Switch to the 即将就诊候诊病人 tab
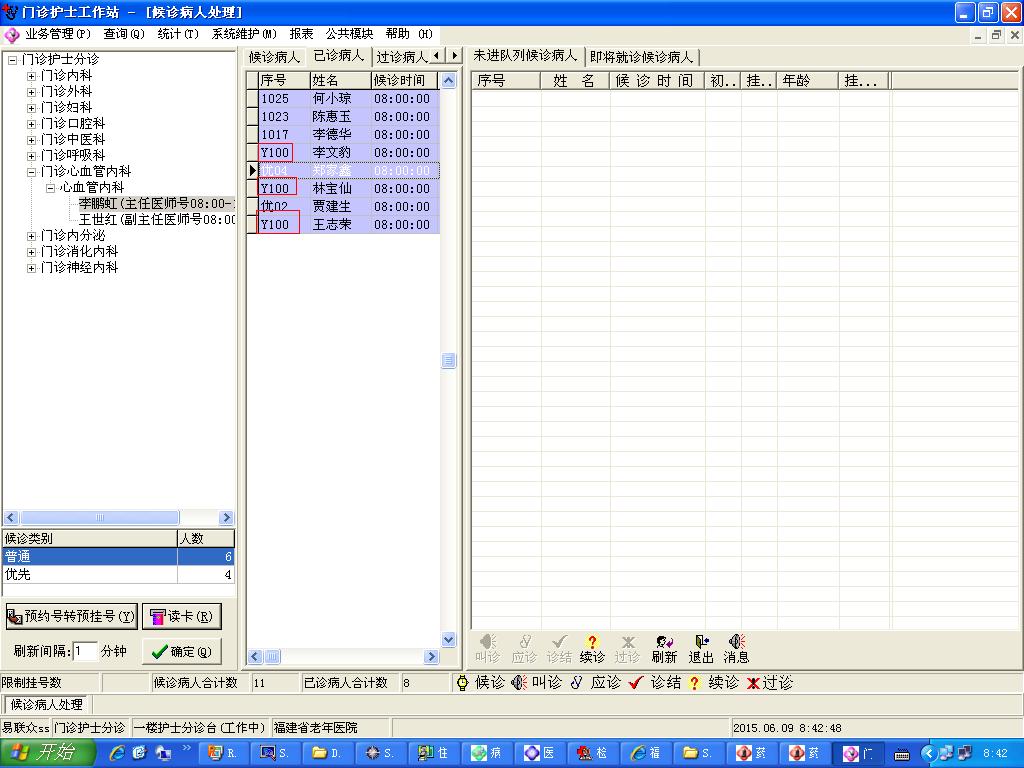The image size is (1024, 768). pyautogui.click(x=641, y=57)
